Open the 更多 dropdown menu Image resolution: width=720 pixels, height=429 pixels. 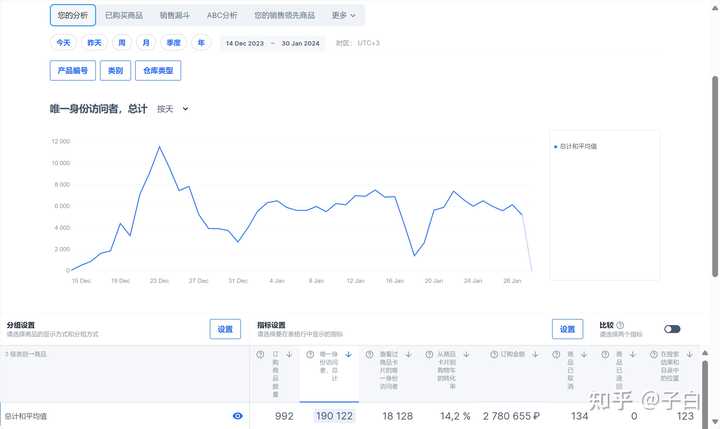click(344, 16)
